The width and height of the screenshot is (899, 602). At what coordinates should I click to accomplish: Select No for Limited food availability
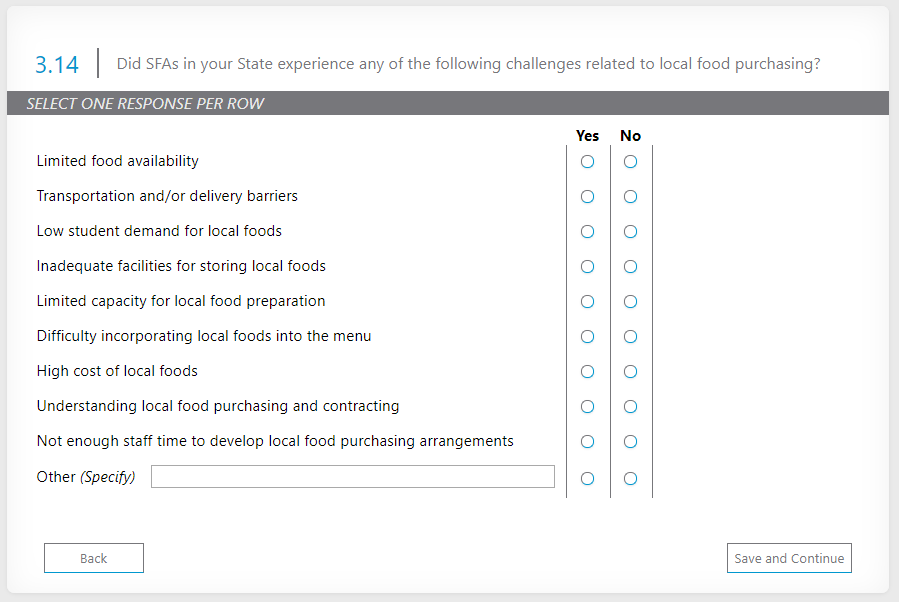630,162
